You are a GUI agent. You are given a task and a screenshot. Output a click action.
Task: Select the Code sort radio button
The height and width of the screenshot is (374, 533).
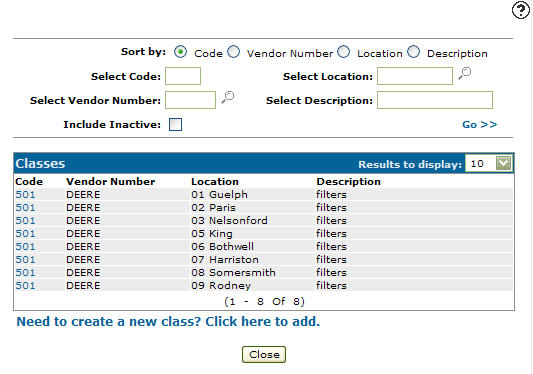pos(180,52)
